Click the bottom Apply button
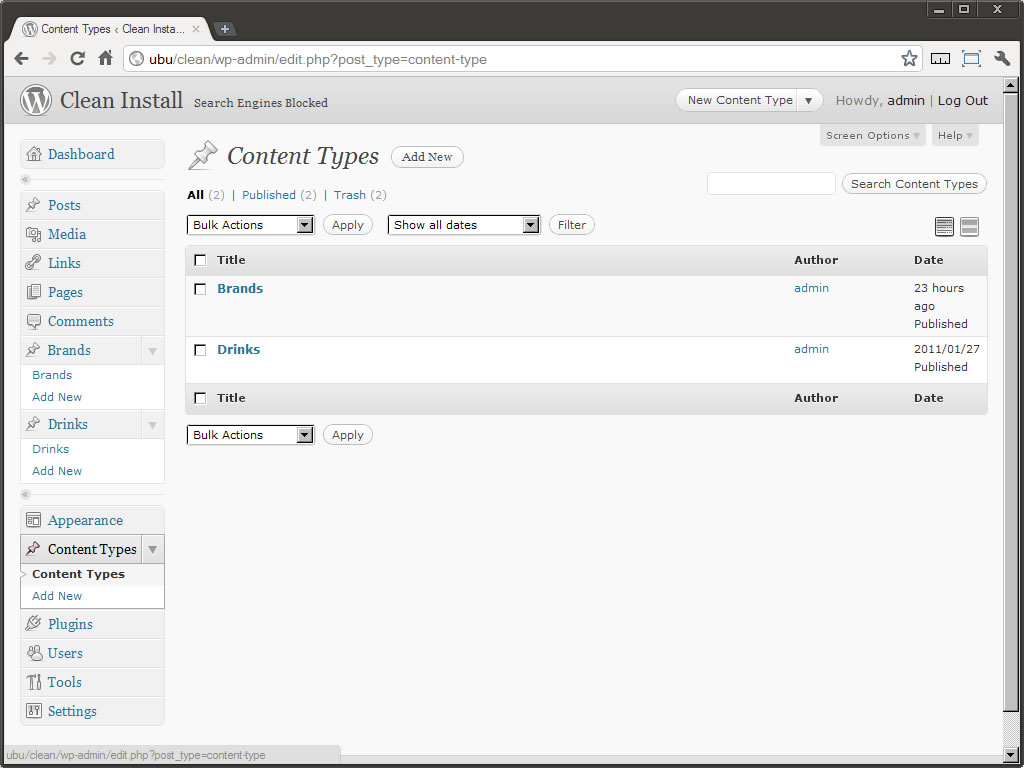Viewport: 1024px width, 768px height. tap(347, 435)
